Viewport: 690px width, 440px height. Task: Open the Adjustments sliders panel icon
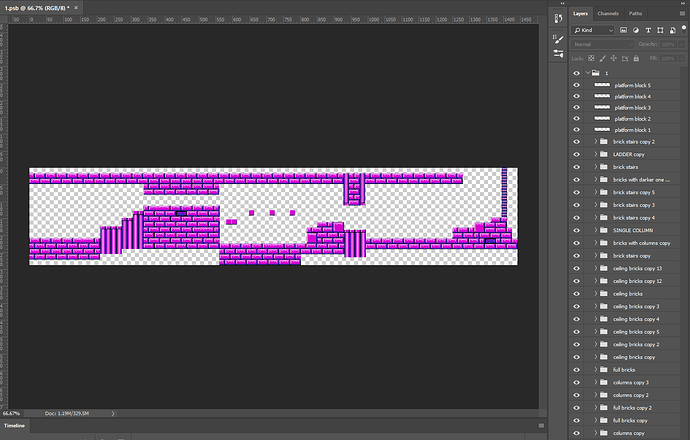tap(558, 54)
